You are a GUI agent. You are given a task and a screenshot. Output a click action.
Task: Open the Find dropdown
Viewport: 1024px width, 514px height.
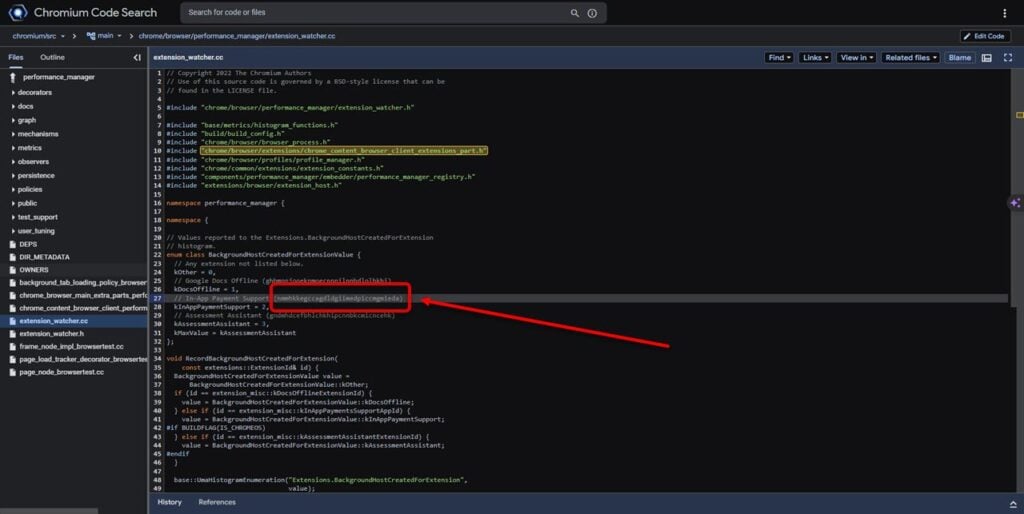coord(779,58)
